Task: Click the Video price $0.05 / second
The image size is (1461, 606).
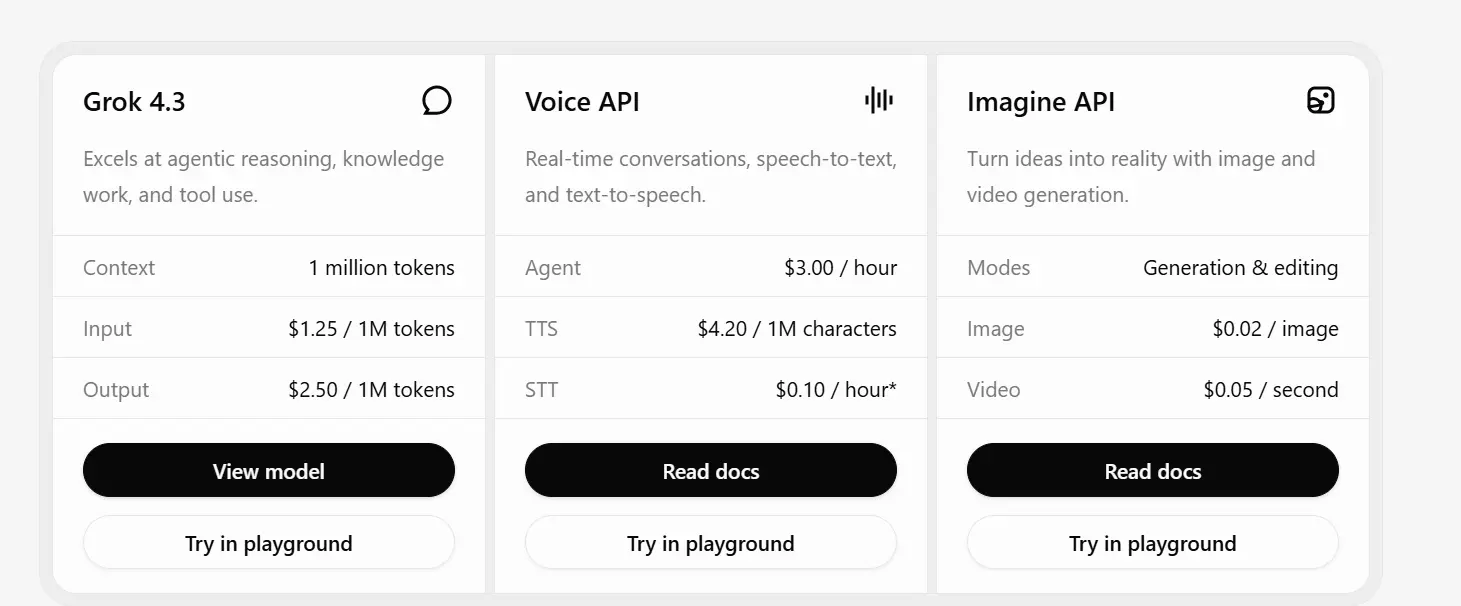Action: point(1271,390)
